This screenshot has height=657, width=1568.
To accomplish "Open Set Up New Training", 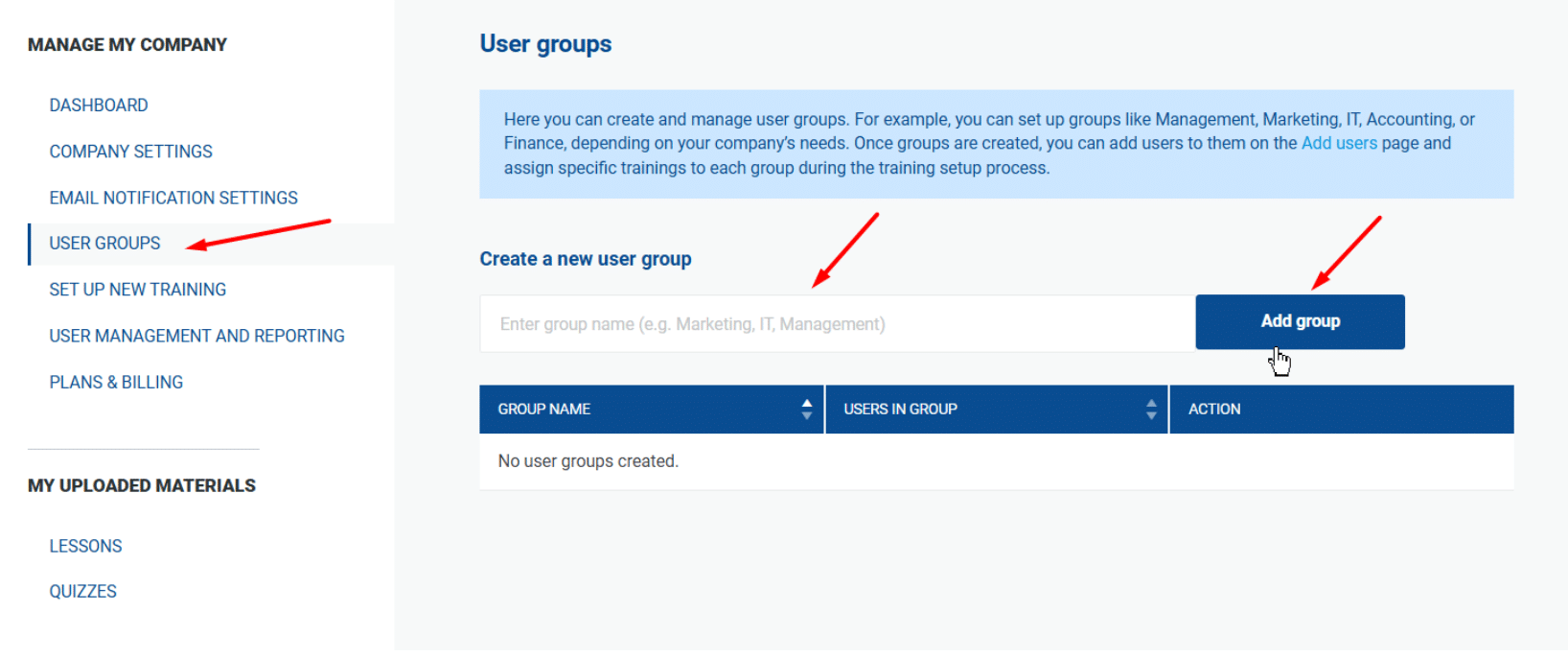I will (x=138, y=290).
